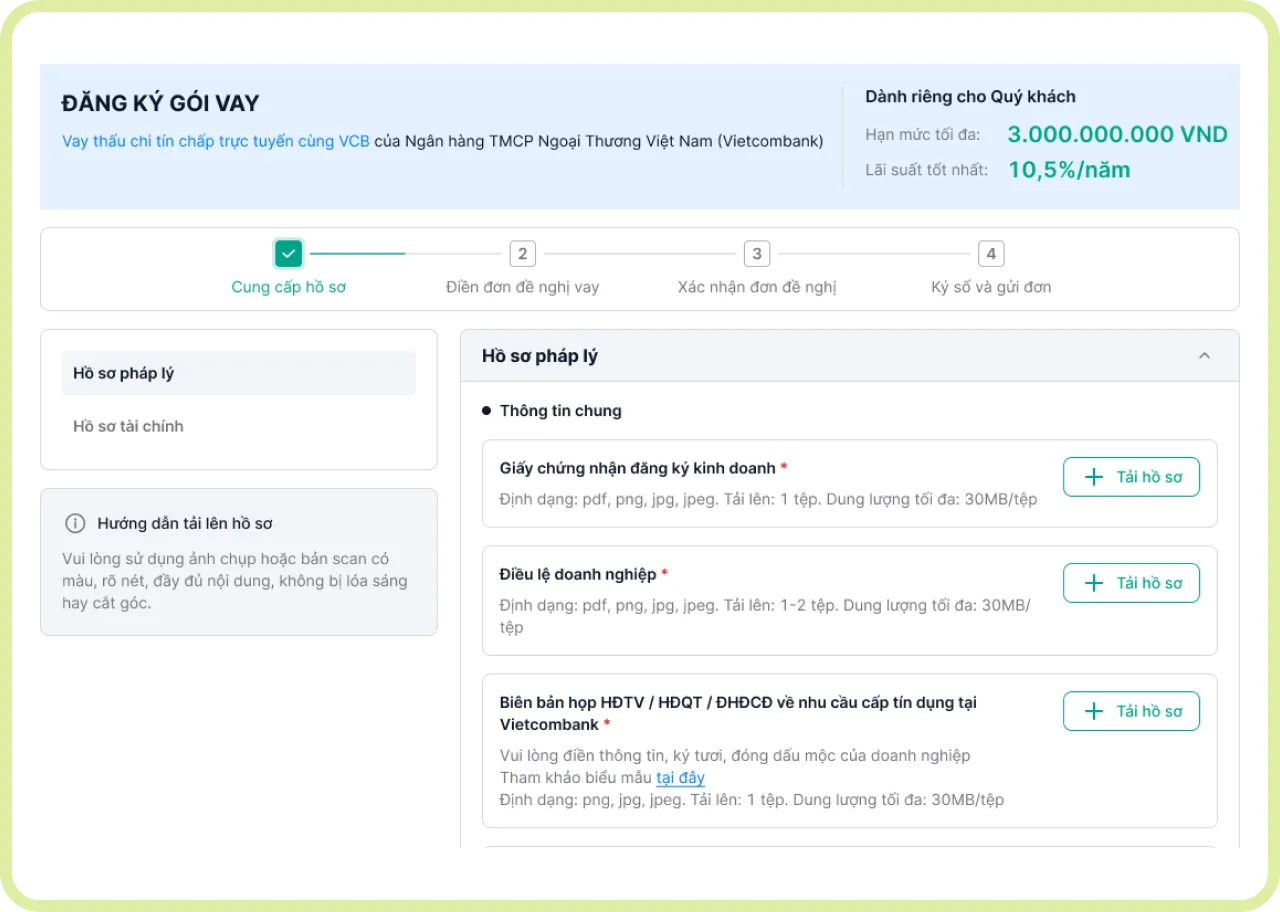The width and height of the screenshot is (1280, 912).
Task: Click the '3.000.000.000 VND' limit value
Action: coord(1117,135)
